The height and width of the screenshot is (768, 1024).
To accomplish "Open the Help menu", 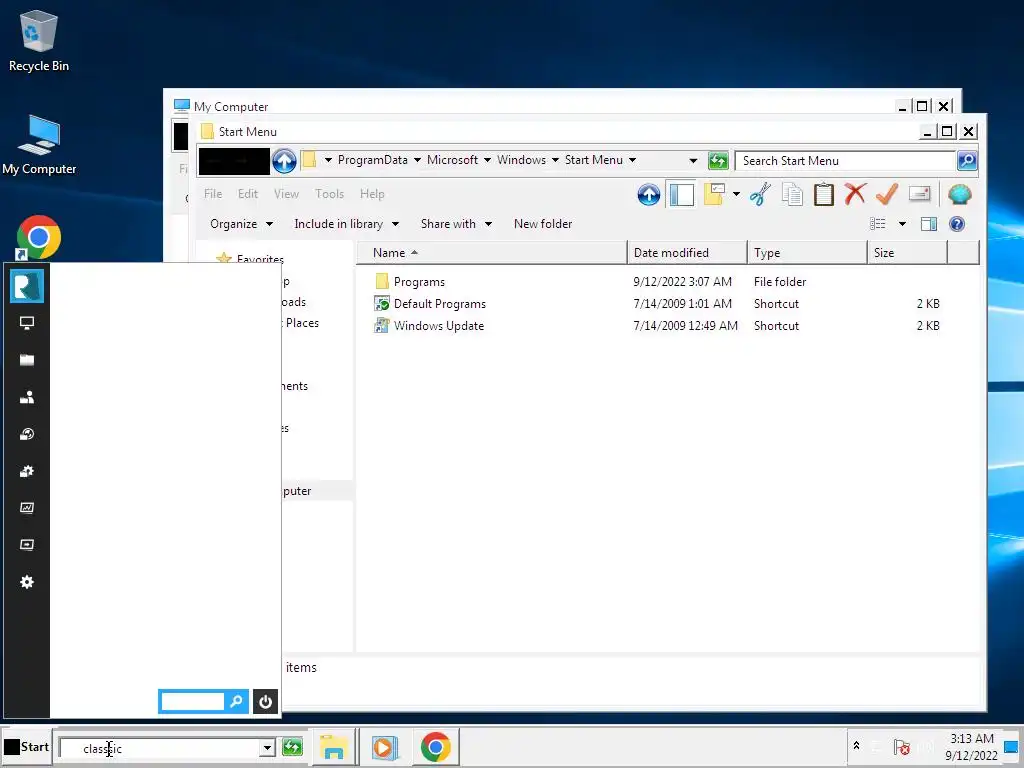I will (x=372, y=194).
